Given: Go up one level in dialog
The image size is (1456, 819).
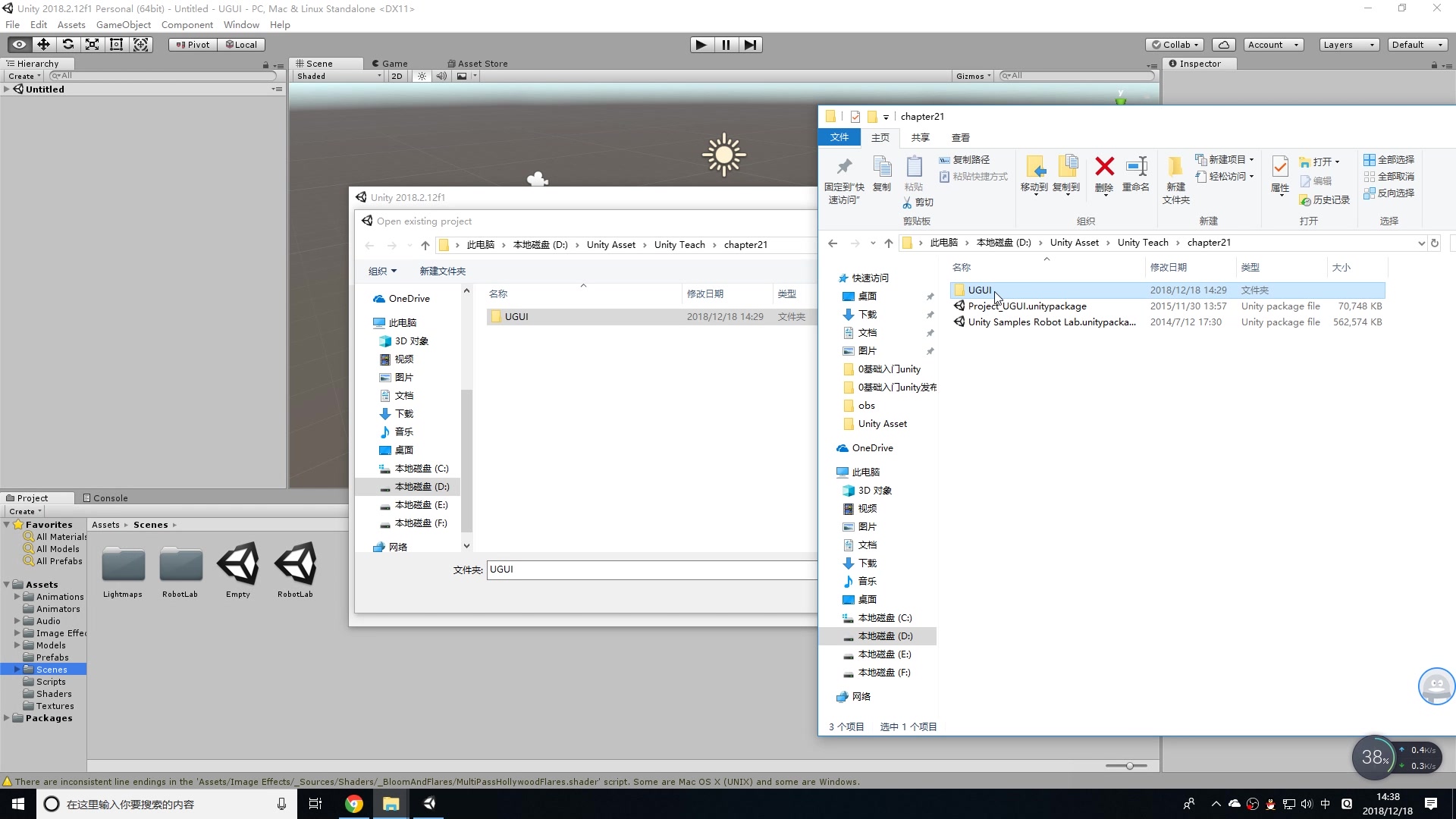Looking at the screenshot, I should point(425,245).
